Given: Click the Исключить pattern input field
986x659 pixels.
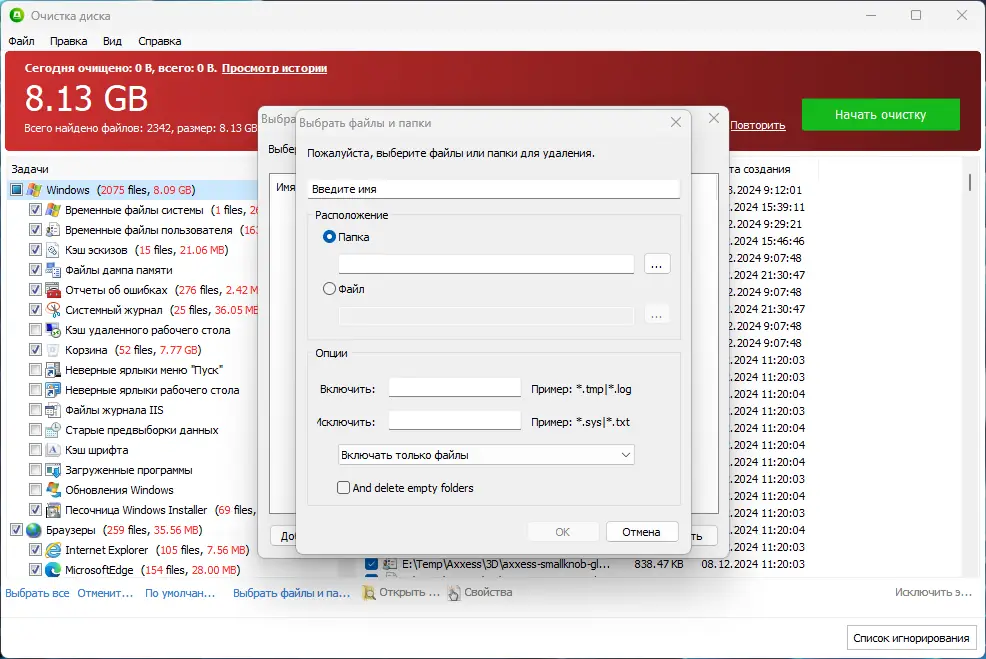Looking at the screenshot, I should click(x=455, y=421).
